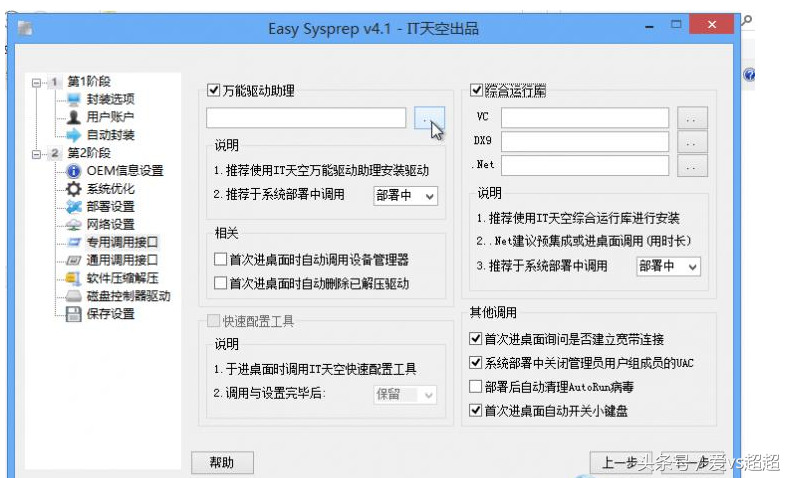This screenshot has width=791, height=478.
Task: Select 自动封装 in the tree
Action: coord(110,135)
